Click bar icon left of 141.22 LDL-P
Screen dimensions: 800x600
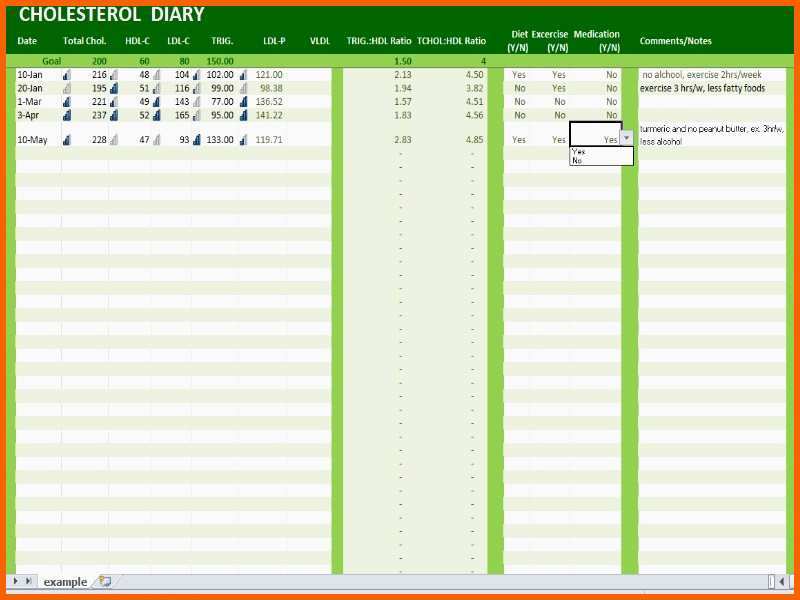pyautogui.click(x=243, y=115)
